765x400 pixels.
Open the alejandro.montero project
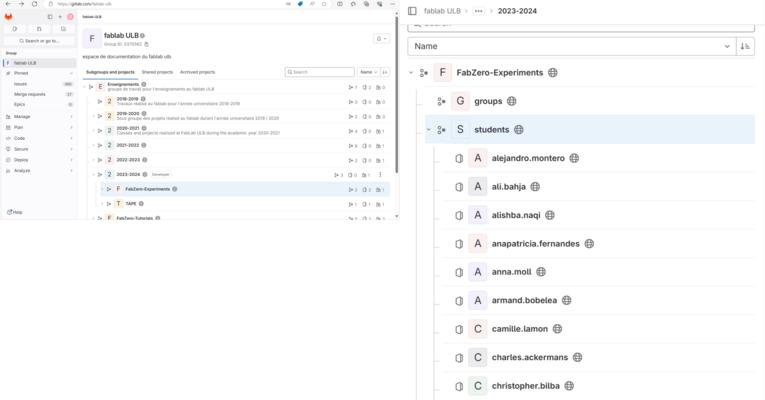[528, 158]
